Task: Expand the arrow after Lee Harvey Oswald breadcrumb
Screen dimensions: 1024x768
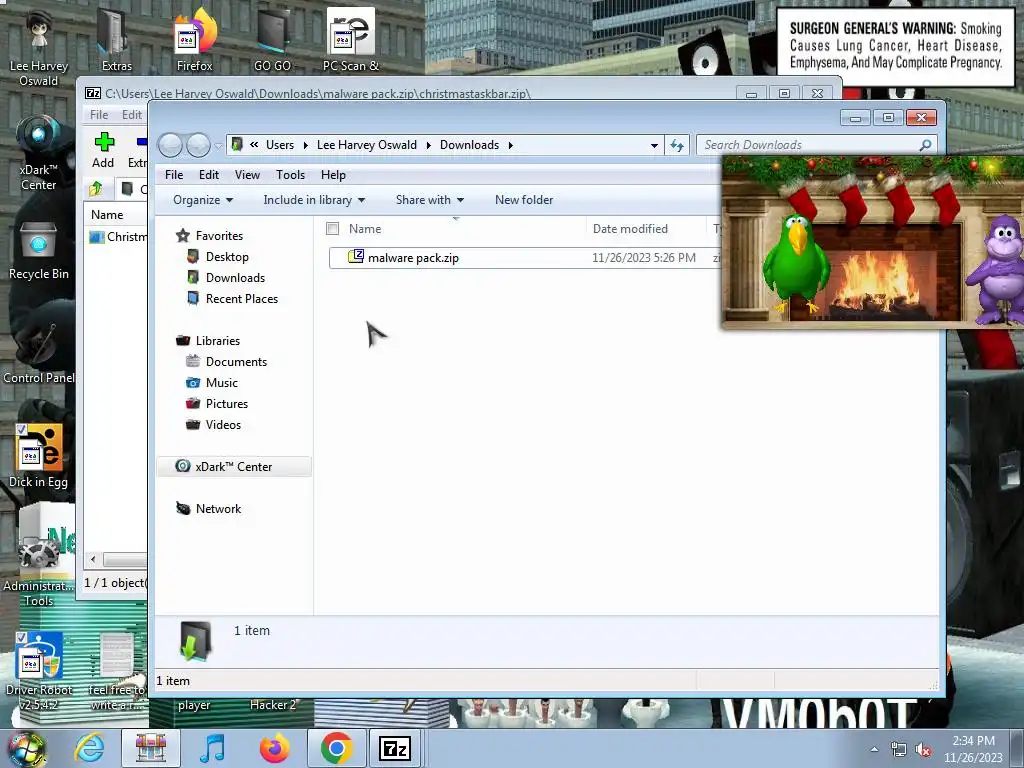Action: click(428, 145)
